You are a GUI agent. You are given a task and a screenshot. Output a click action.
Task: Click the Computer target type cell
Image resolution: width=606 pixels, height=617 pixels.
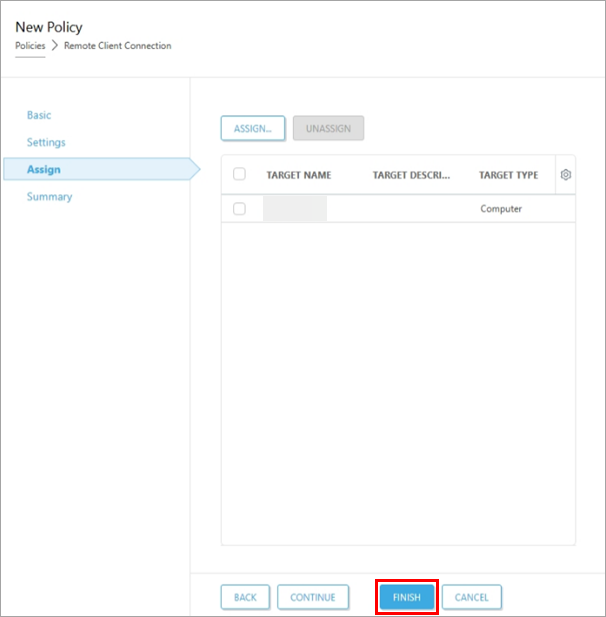501,209
